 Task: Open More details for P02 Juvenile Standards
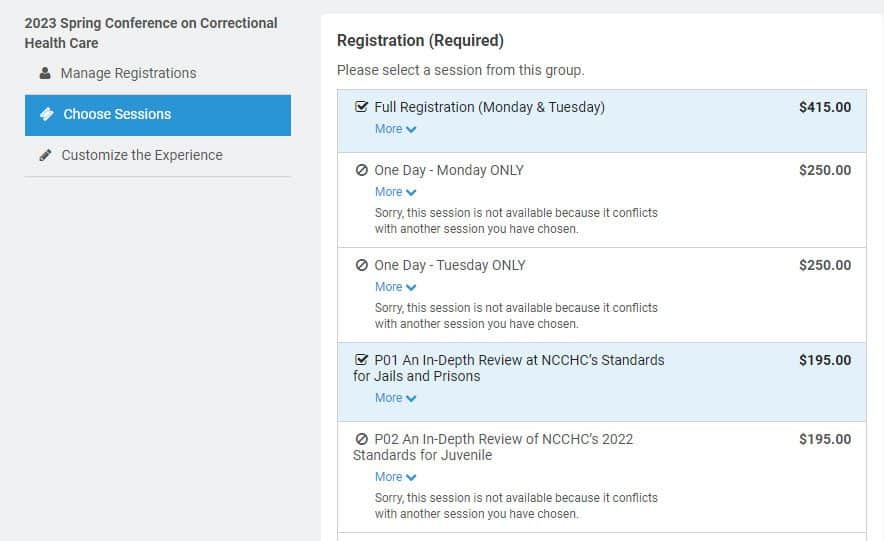[395, 477]
